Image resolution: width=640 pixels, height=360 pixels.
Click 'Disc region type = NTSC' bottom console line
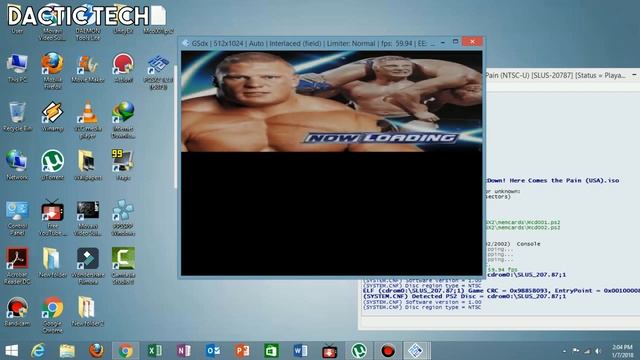pos(422,307)
